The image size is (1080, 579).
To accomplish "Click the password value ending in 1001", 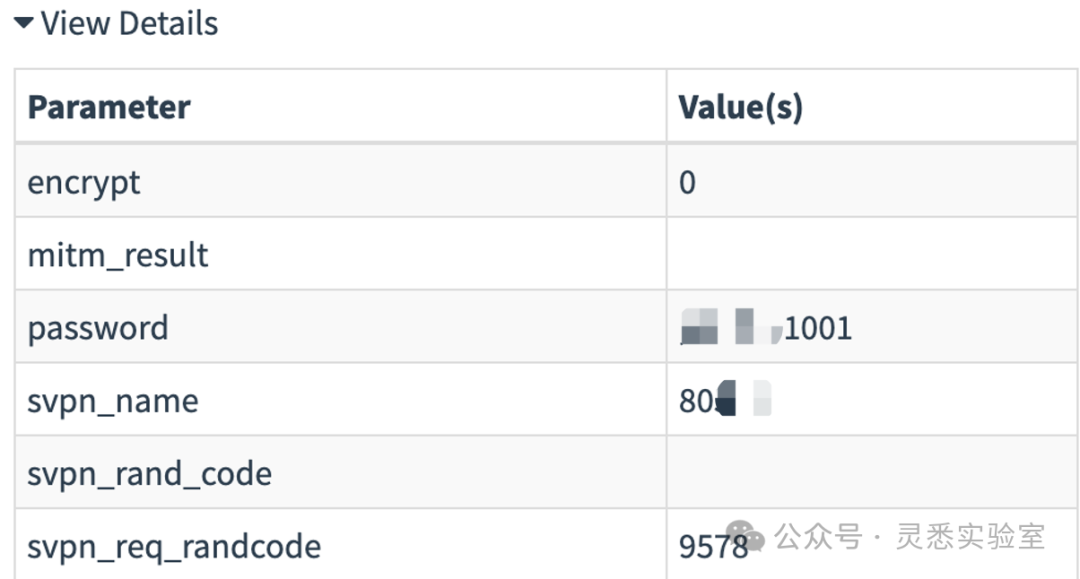I will [817, 328].
